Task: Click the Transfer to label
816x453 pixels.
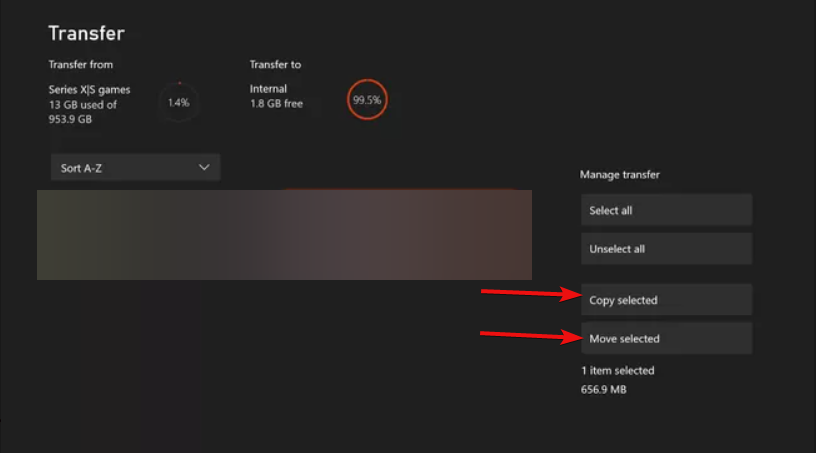Action: (275, 65)
